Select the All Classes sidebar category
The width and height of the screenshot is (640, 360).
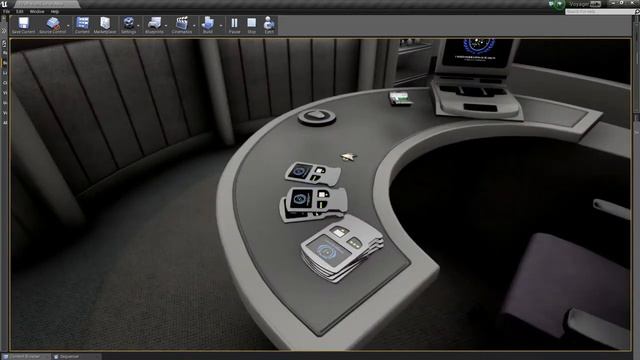[x=5, y=122]
